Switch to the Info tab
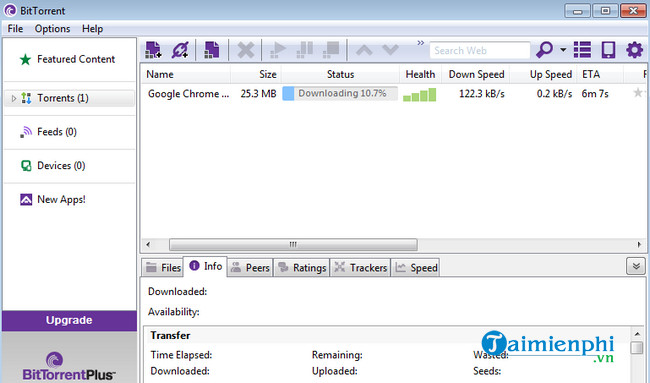The image size is (650, 383). [206, 266]
